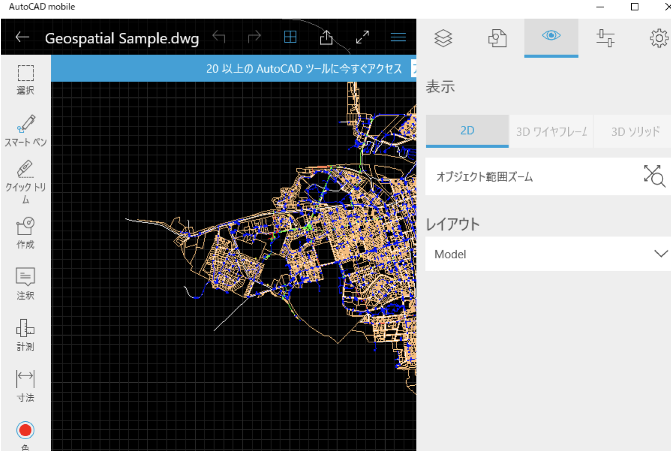
Task: Click Geospatial Sample.dwg file title
Action: point(122,38)
